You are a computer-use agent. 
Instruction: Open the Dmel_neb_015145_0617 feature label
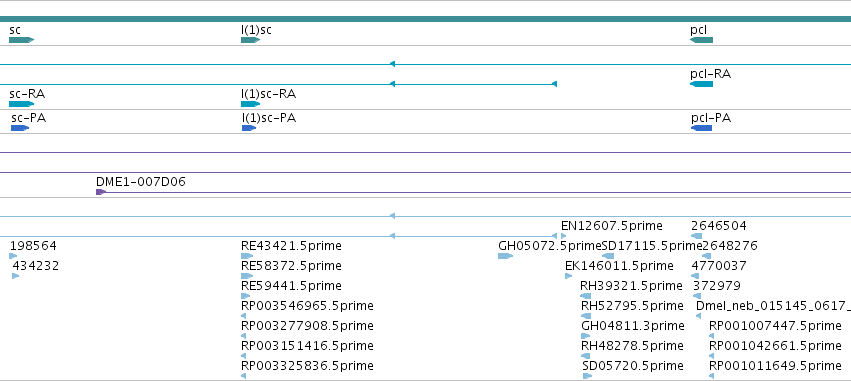tap(773, 306)
